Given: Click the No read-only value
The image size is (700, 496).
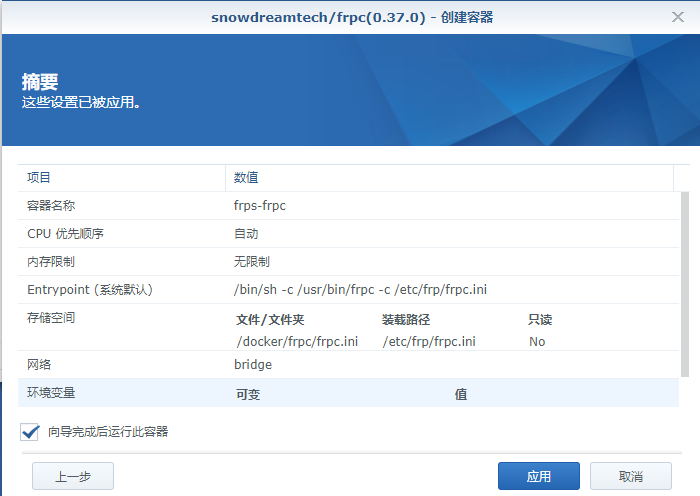Looking at the screenshot, I should pyautogui.click(x=537, y=342).
